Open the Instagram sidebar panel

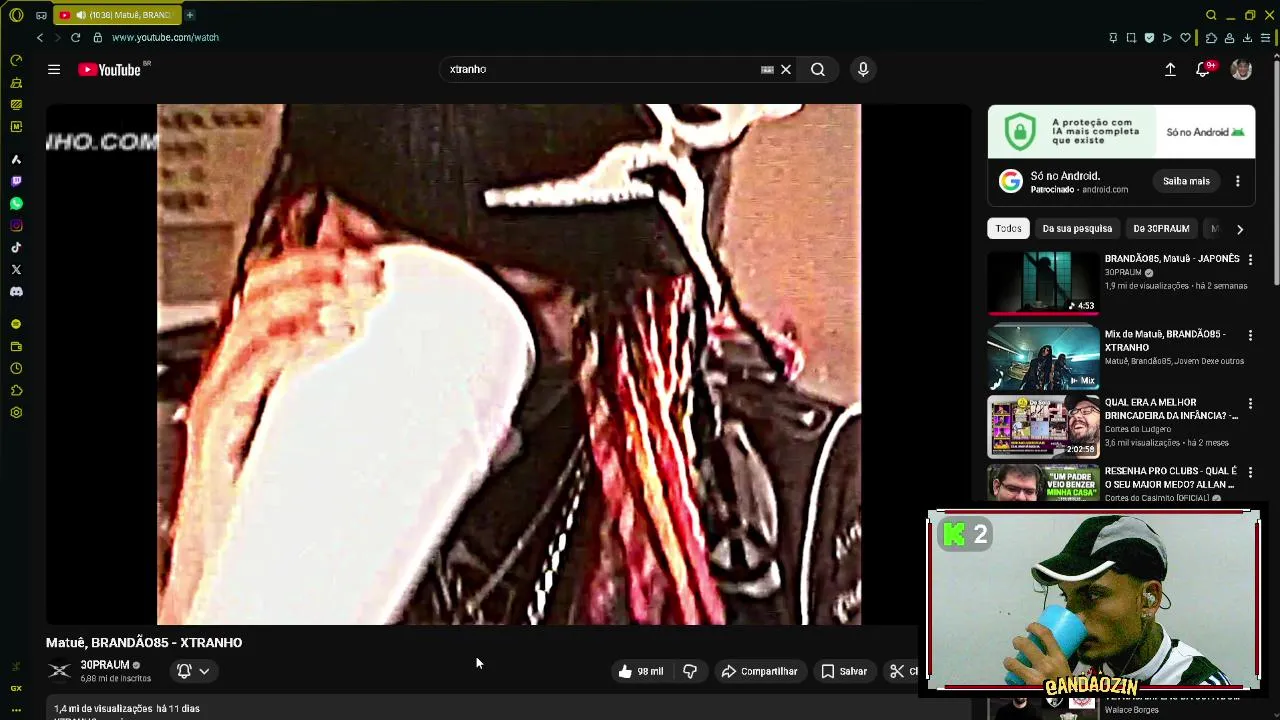(16, 225)
